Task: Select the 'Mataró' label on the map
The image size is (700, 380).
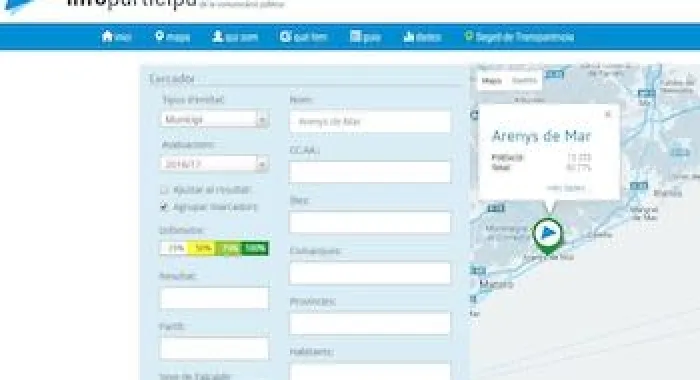Action: [x=496, y=284]
